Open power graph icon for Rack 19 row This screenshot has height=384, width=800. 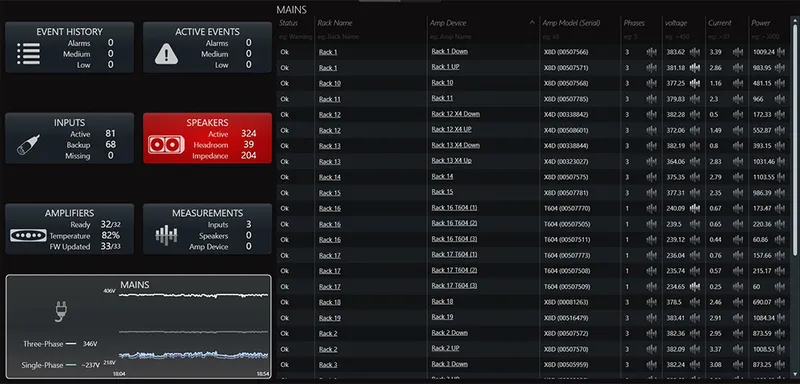[x=781, y=318]
